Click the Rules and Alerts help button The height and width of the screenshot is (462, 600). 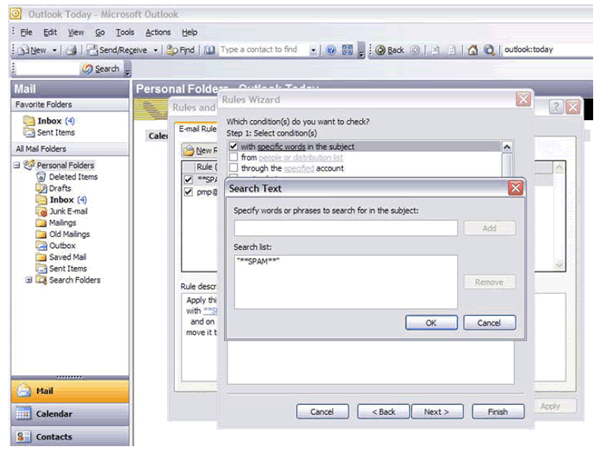[556, 107]
